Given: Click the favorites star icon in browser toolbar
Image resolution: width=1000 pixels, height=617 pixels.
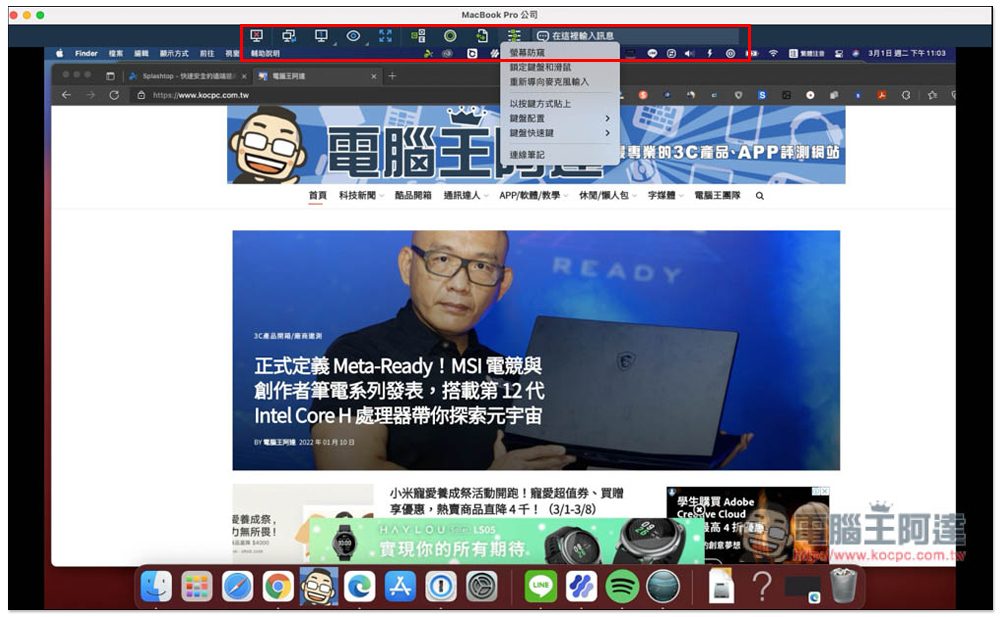Looking at the screenshot, I should coord(932,95).
